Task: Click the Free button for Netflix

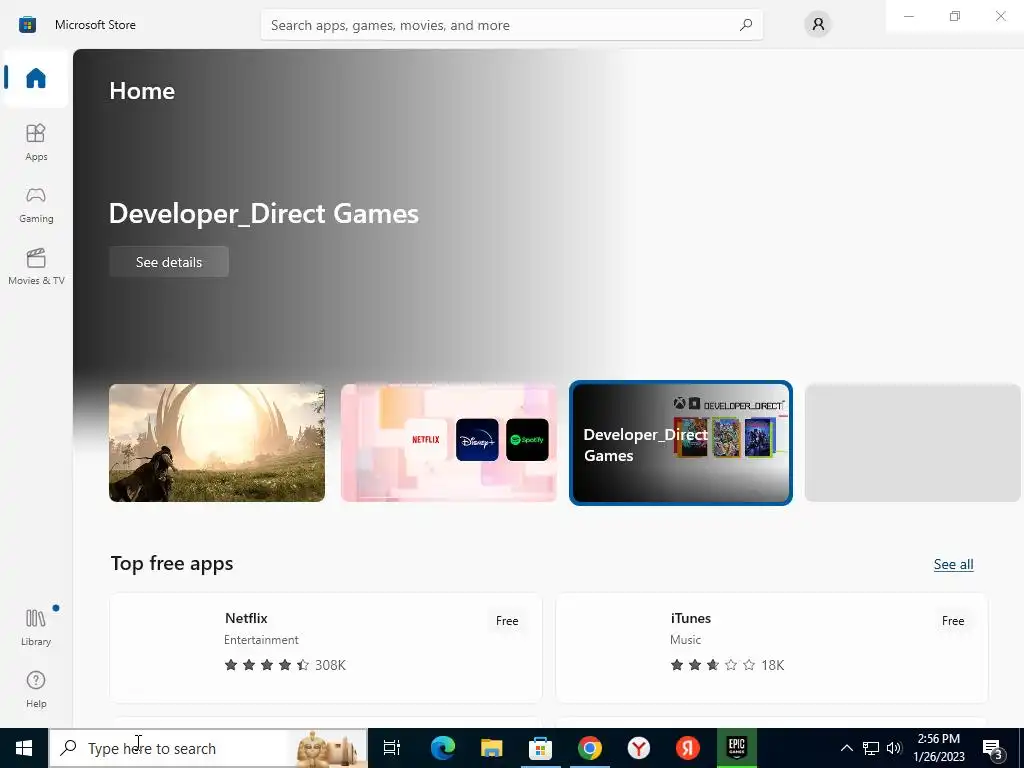Action: coord(507,621)
